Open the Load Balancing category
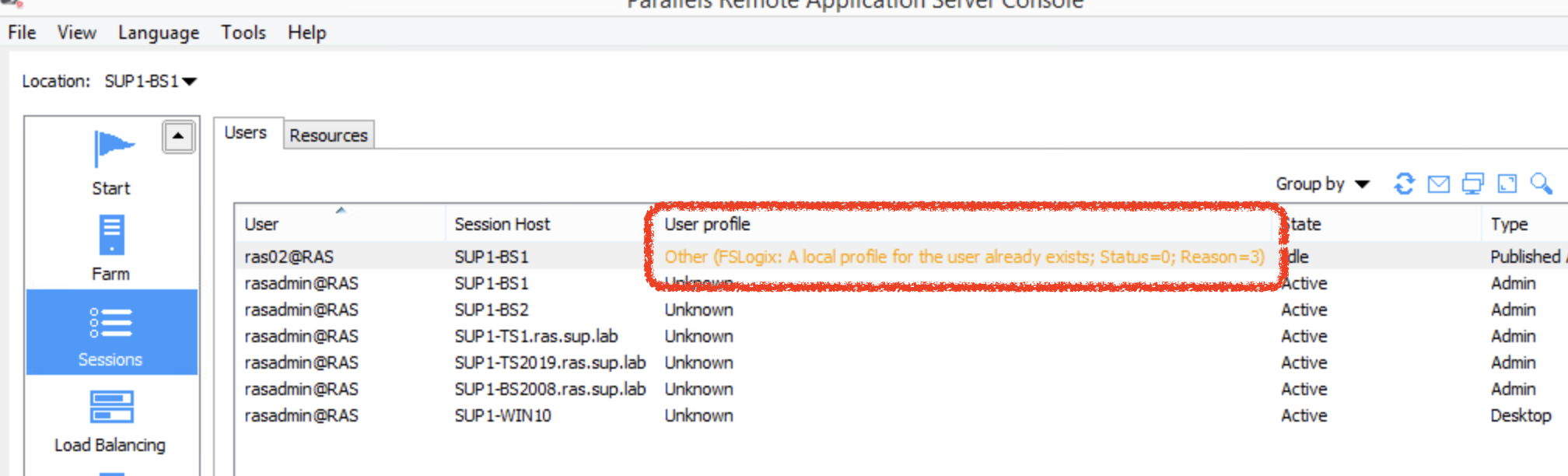The width and height of the screenshot is (1568, 476). click(111, 420)
